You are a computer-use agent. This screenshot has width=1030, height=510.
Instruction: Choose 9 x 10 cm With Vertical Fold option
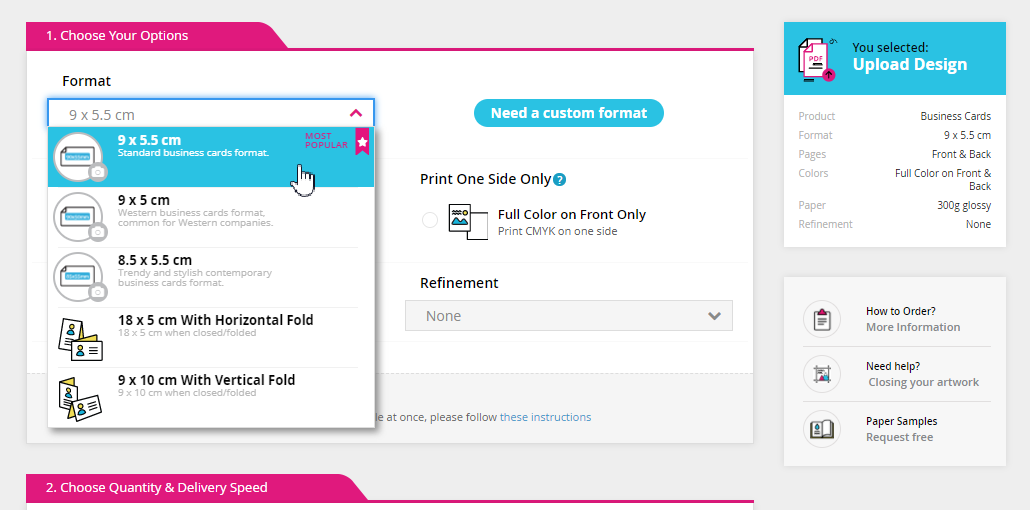211,397
